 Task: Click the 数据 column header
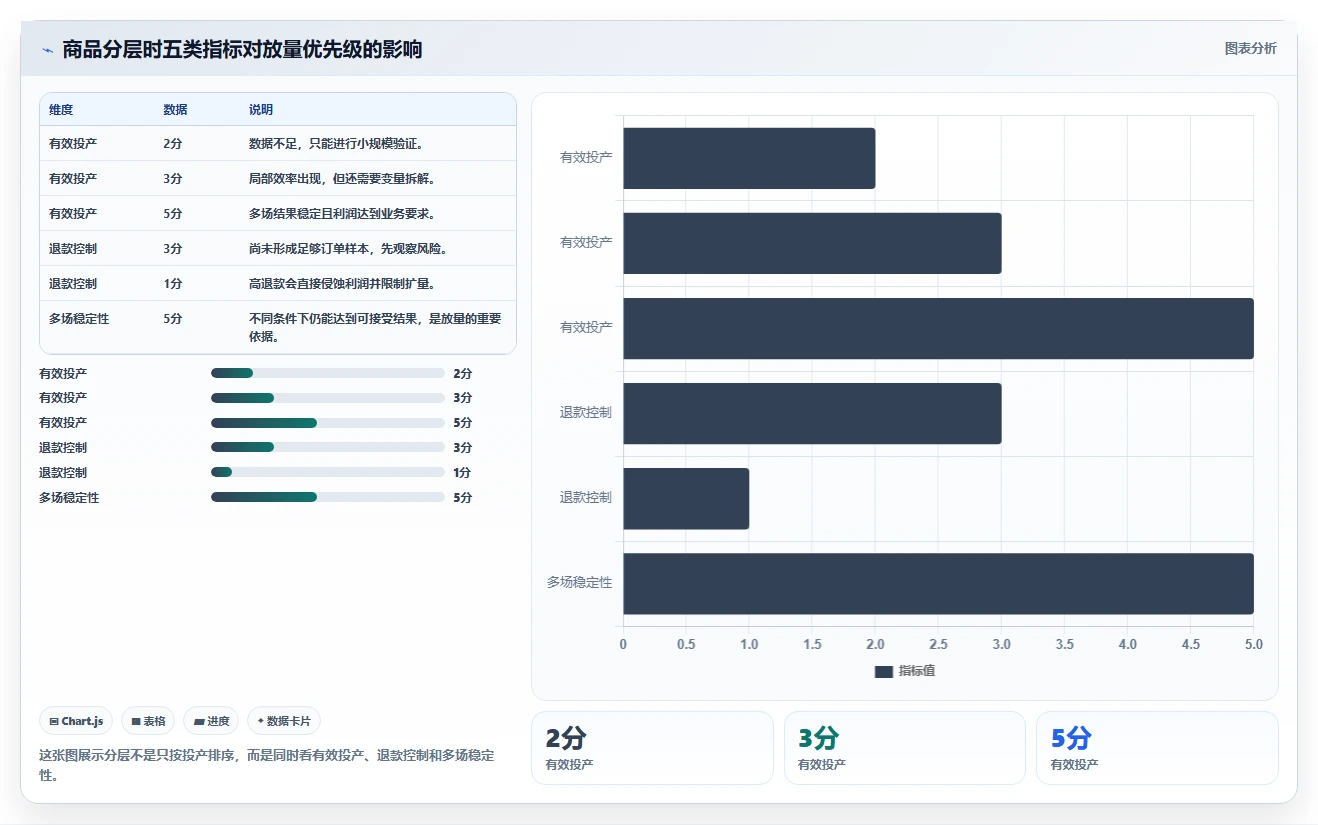point(175,110)
